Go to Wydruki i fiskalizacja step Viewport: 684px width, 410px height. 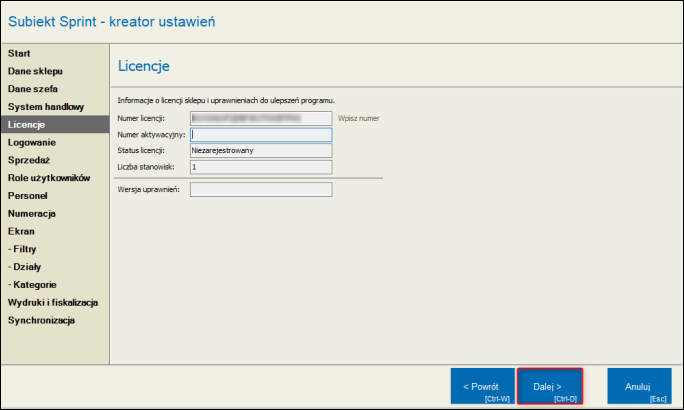tap(53, 303)
